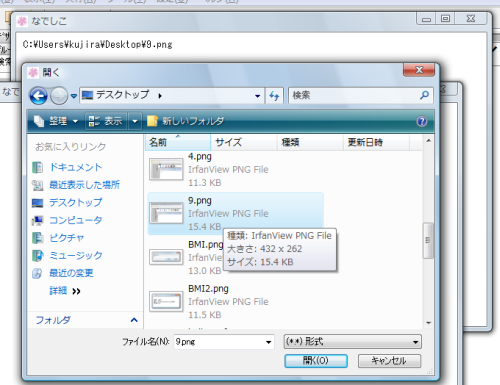The width and height of the screenshot is (500, 385).
Task: Click the 表示 views button
Action: pos(106,121)
